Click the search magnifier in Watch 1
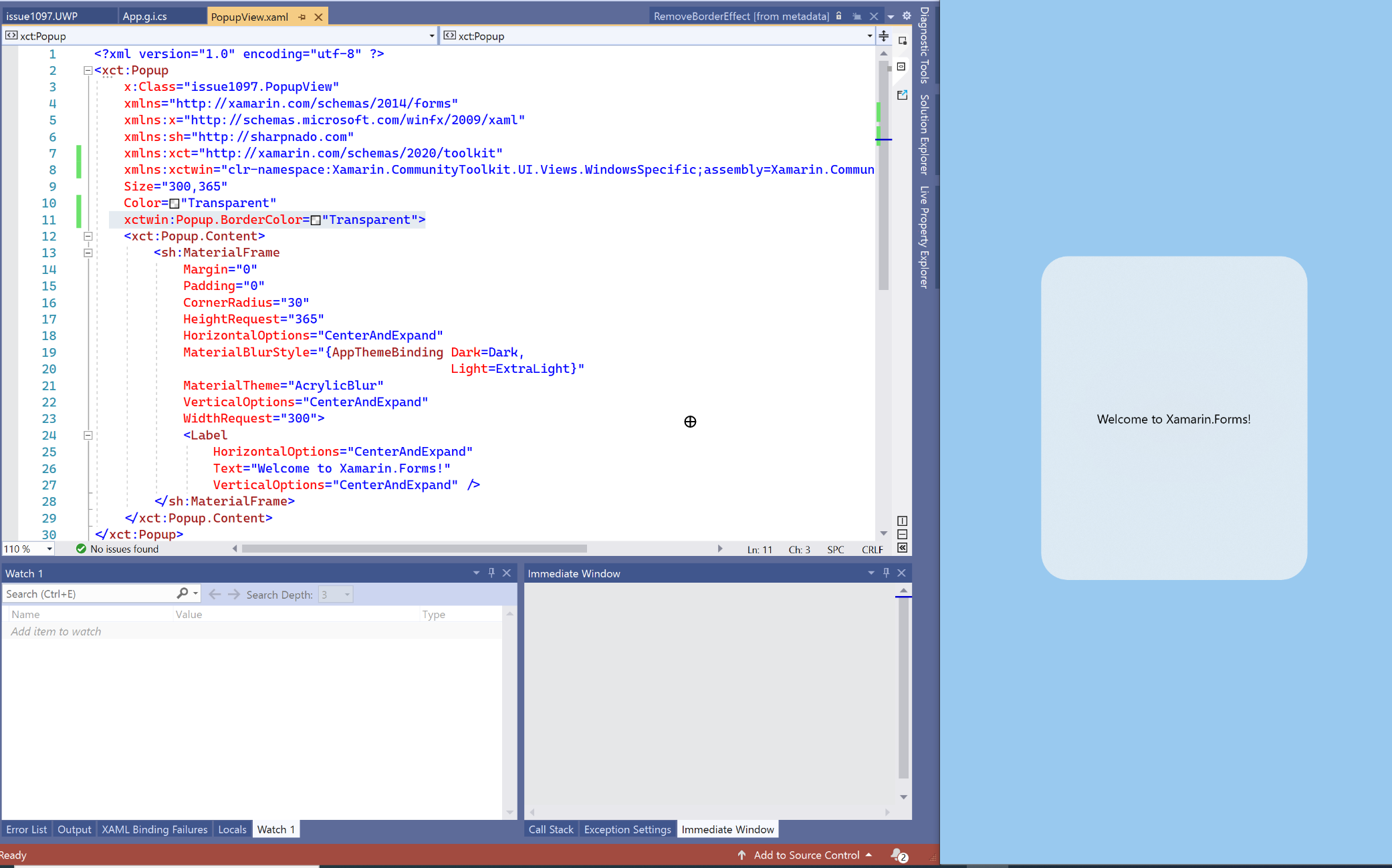The height and width of the screenshot is (868, 1392). [181, 593]
